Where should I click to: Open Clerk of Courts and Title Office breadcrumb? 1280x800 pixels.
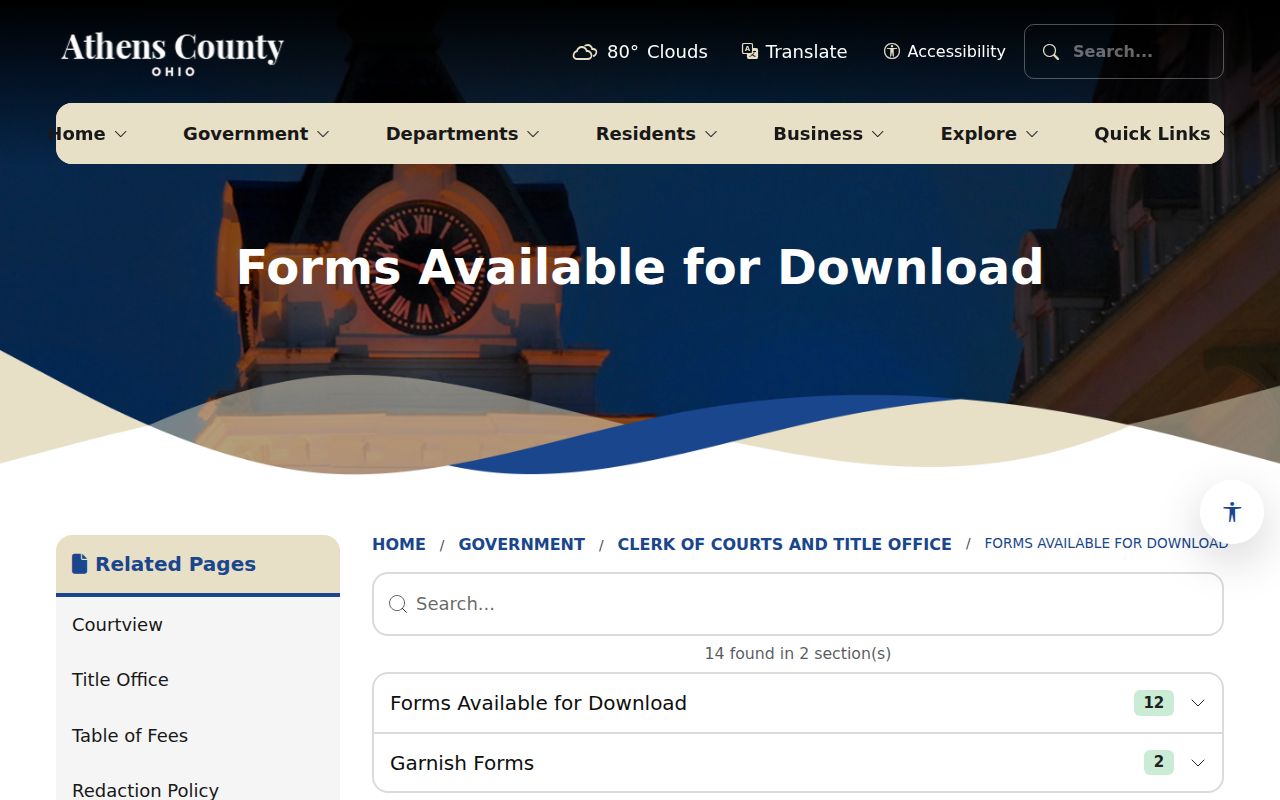(x=785, y=544)
